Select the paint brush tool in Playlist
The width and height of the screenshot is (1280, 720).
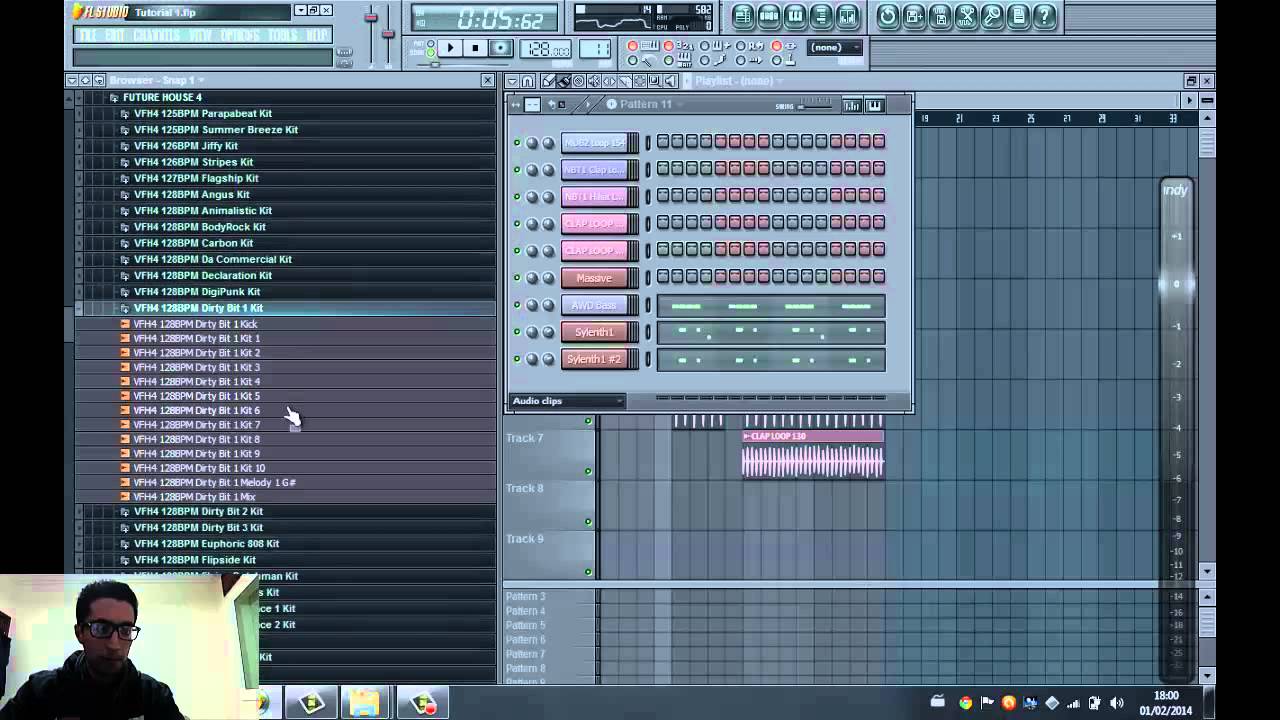click(x=564, y=81)
